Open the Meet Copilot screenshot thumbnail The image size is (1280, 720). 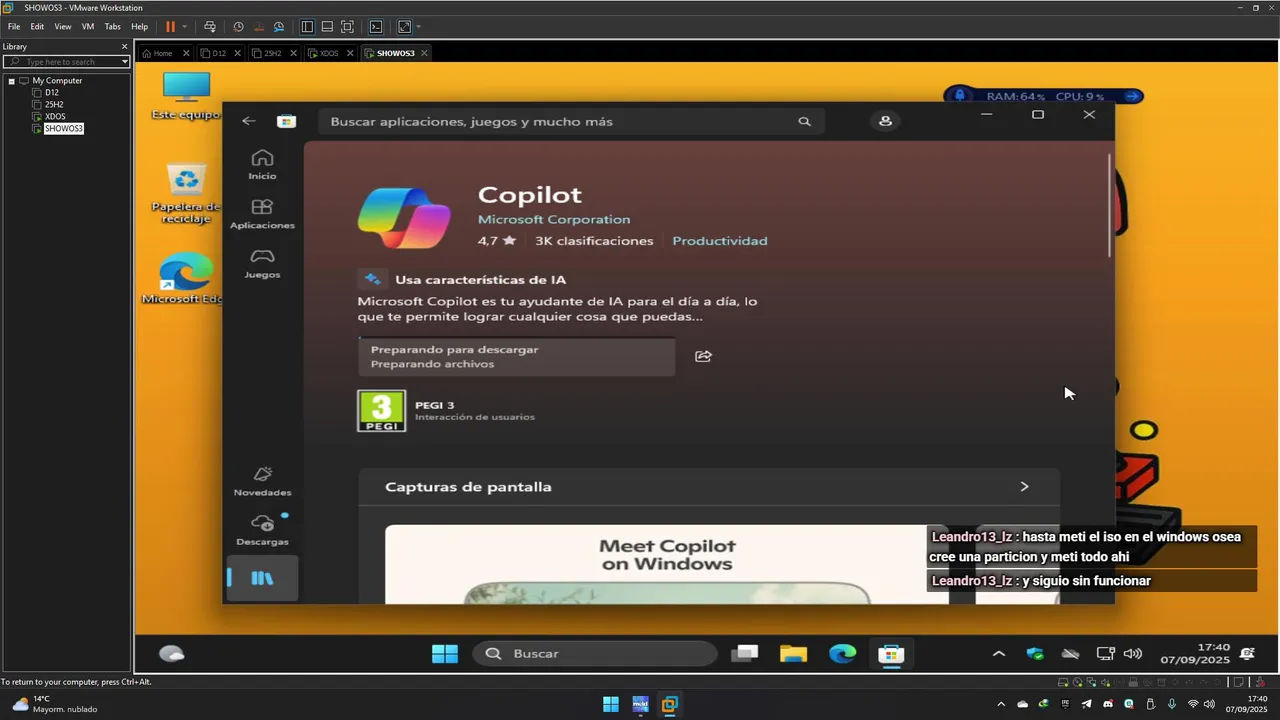coord(666,564)
